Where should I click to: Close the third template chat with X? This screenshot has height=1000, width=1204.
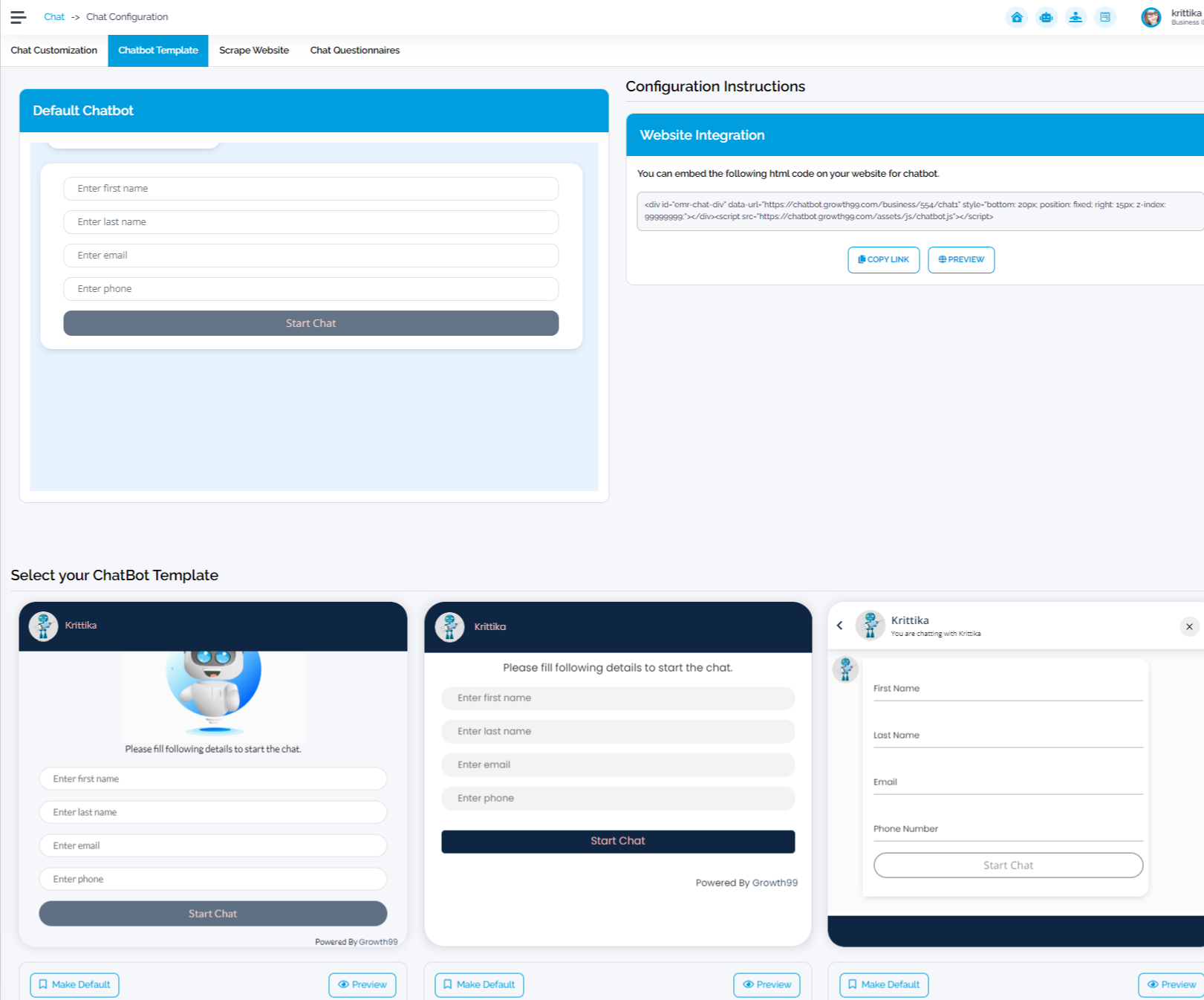tap(1189, 626)
